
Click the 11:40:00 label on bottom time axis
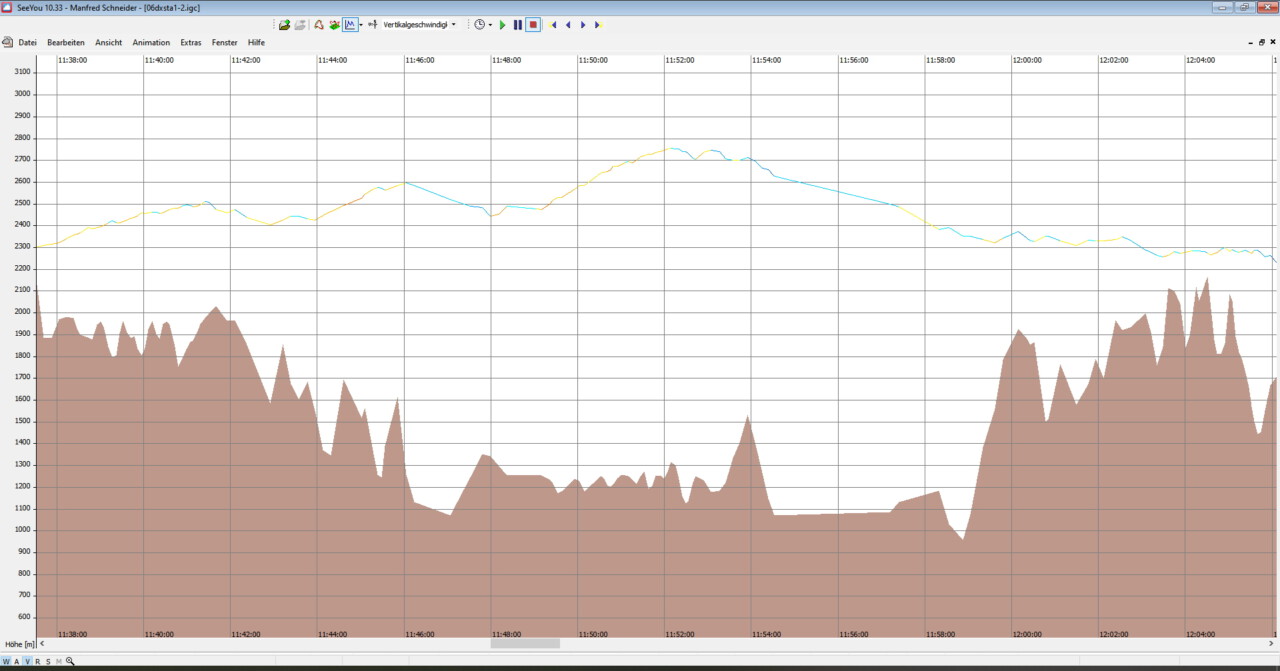click(159, 634)
